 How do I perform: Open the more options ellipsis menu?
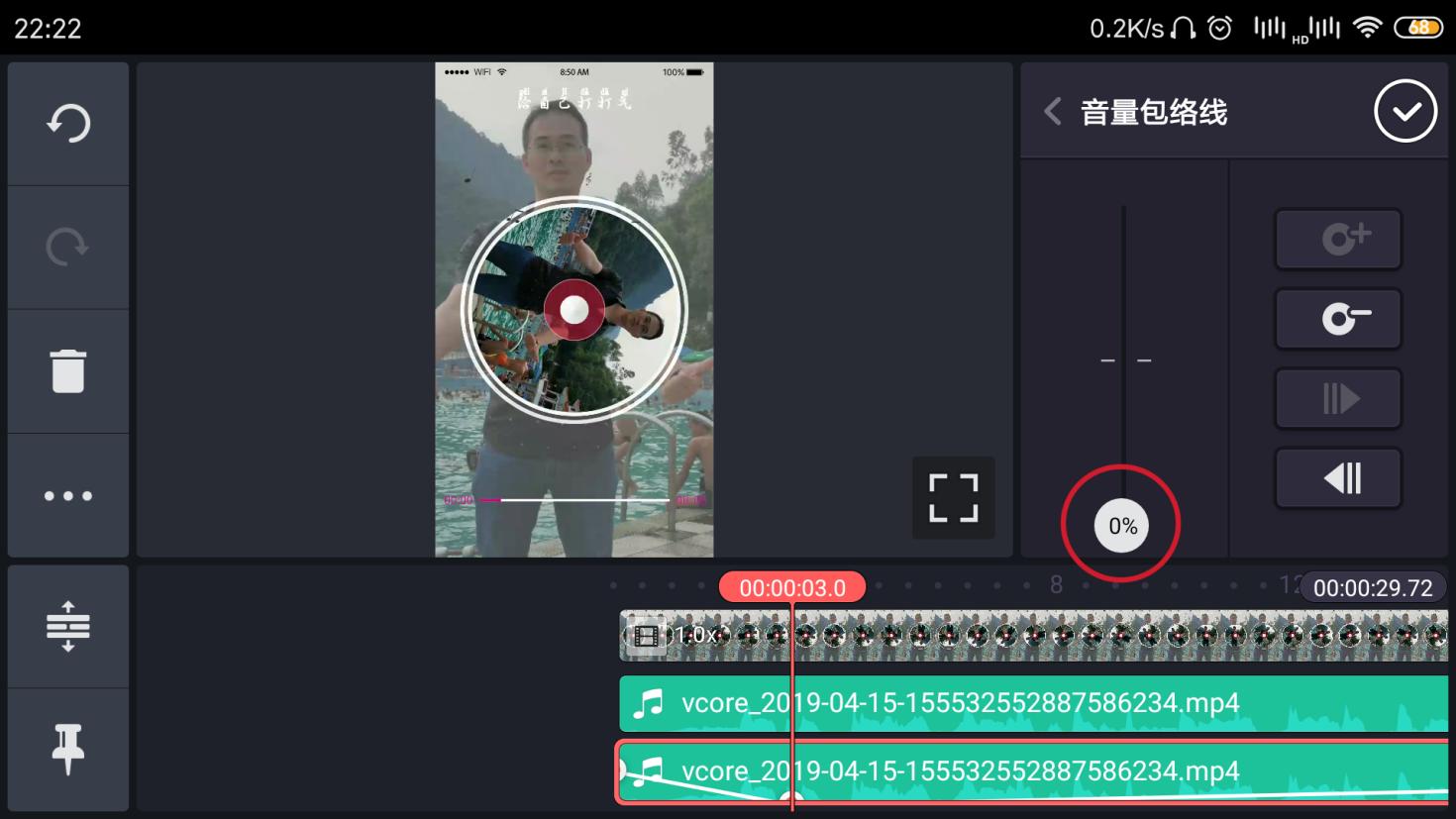[x=67, y=494]
